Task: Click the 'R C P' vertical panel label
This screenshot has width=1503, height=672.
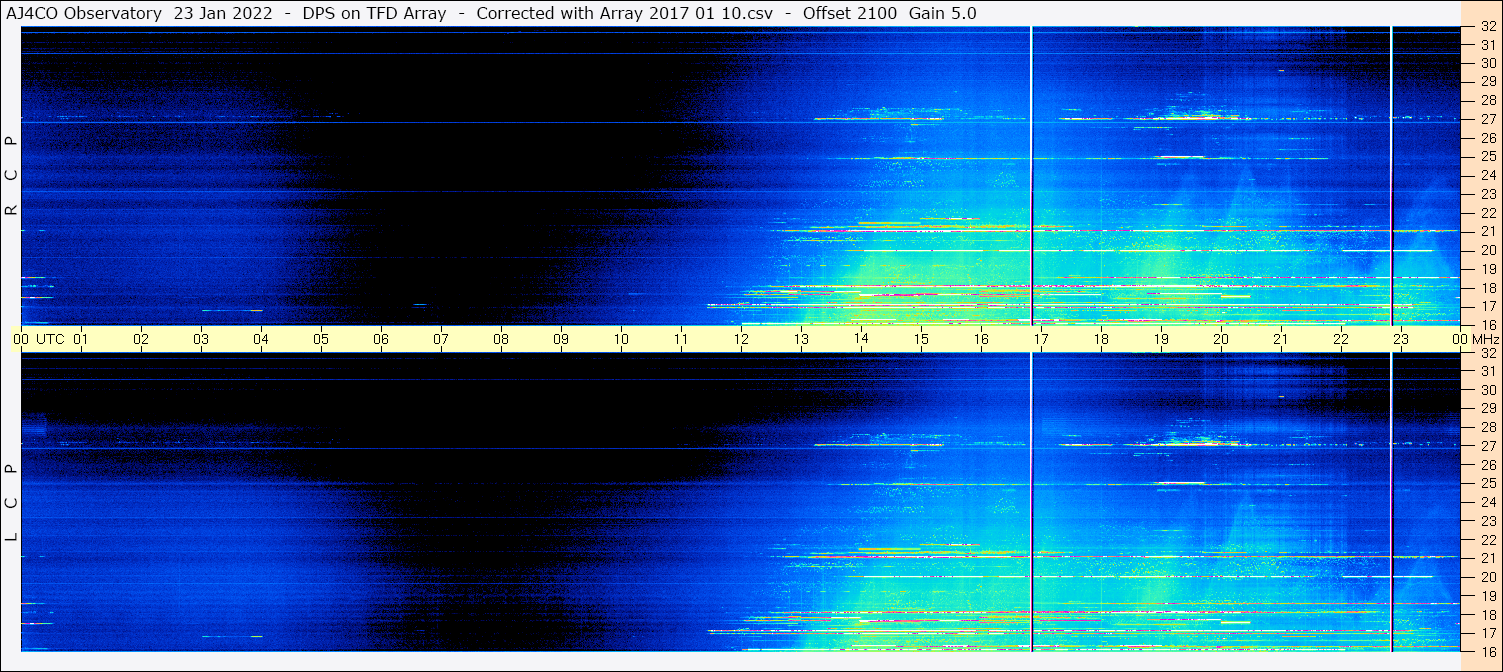Action: pyautogui.click(x=12, y=176)
